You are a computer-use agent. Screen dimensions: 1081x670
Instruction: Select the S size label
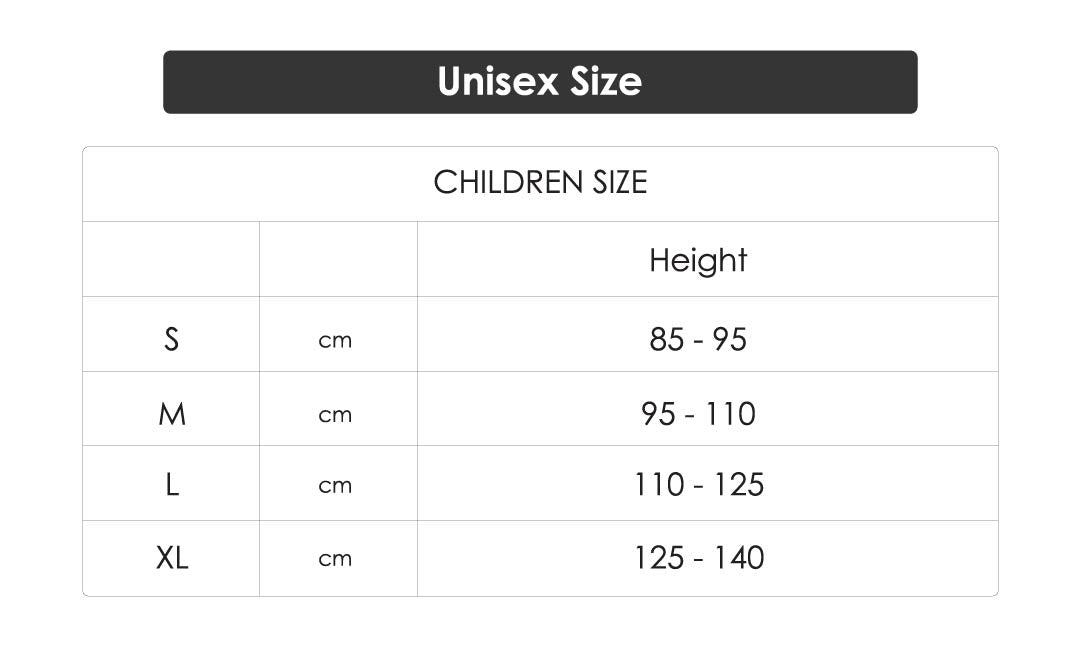point(172,339)
